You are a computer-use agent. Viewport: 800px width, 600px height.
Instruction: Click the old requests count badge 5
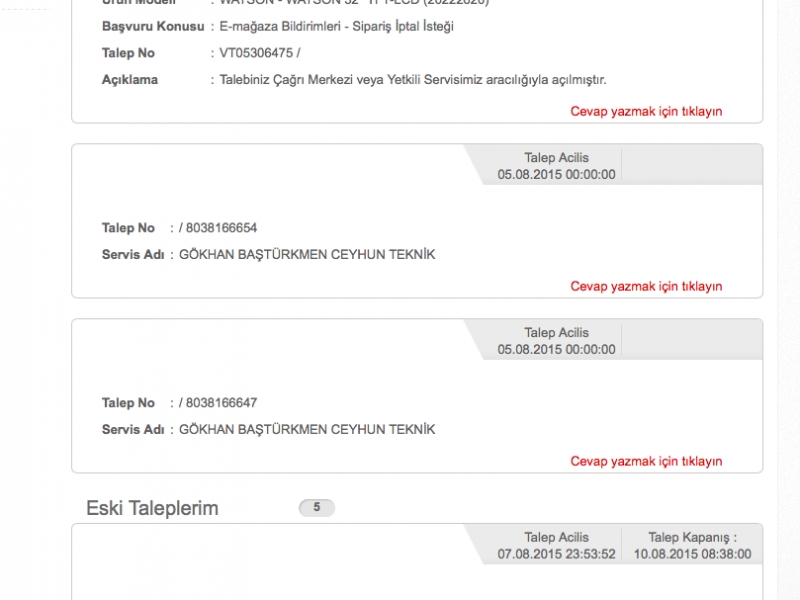(316, 507)
